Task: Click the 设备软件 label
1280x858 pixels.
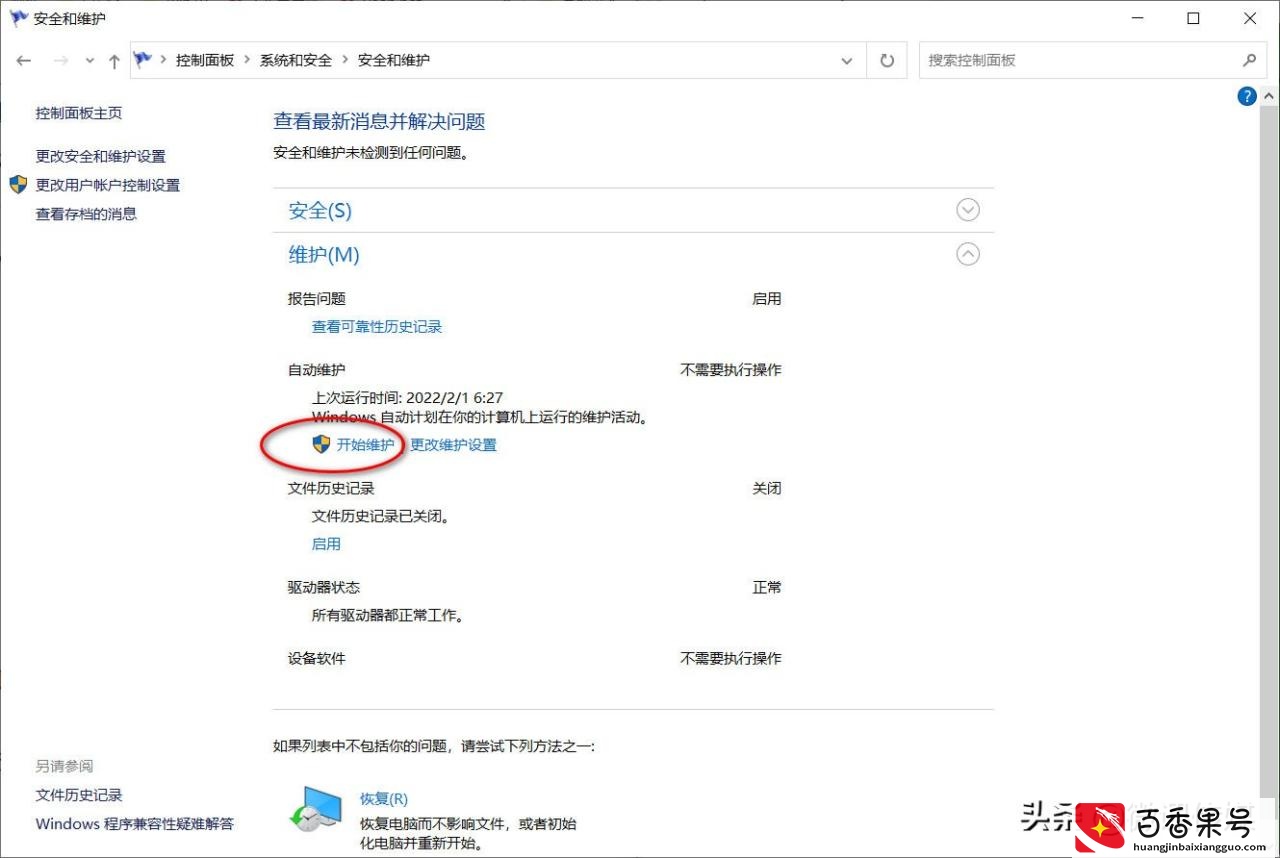Action: (x=317, y=658)
